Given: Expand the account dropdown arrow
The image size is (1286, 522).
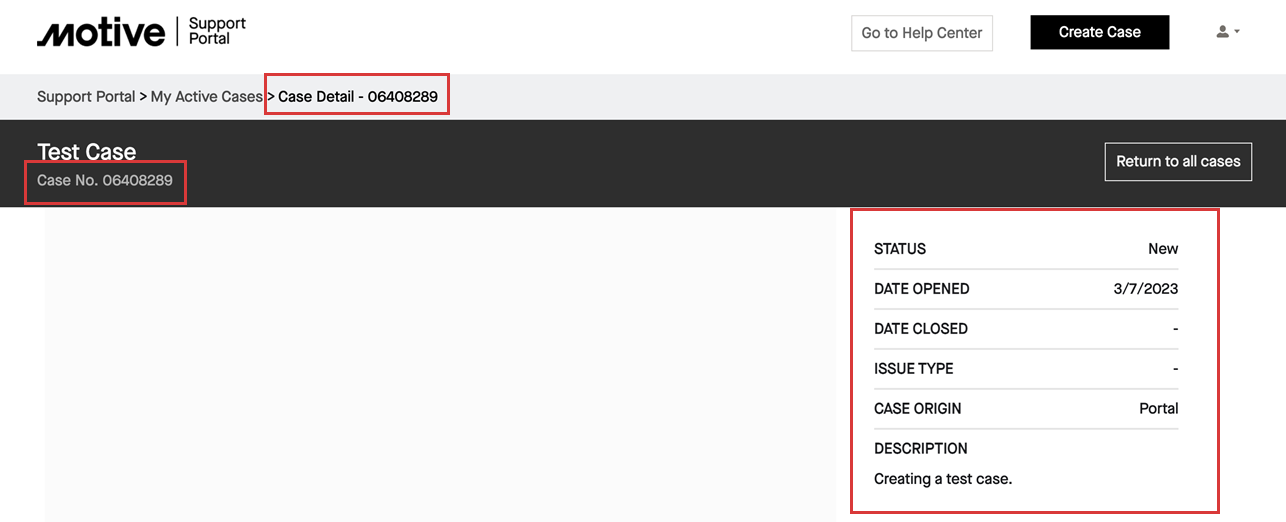Looking at the screenshot, I should [1237, 32].
